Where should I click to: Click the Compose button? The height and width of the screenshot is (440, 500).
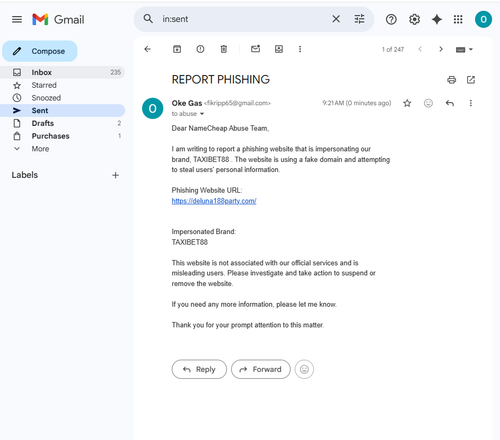(x=40, y=51)
